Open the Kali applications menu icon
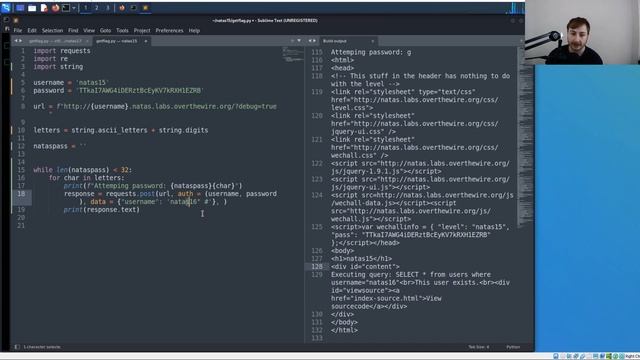The height and width of the screenshot is (360, 640). [x=6, y=7]
